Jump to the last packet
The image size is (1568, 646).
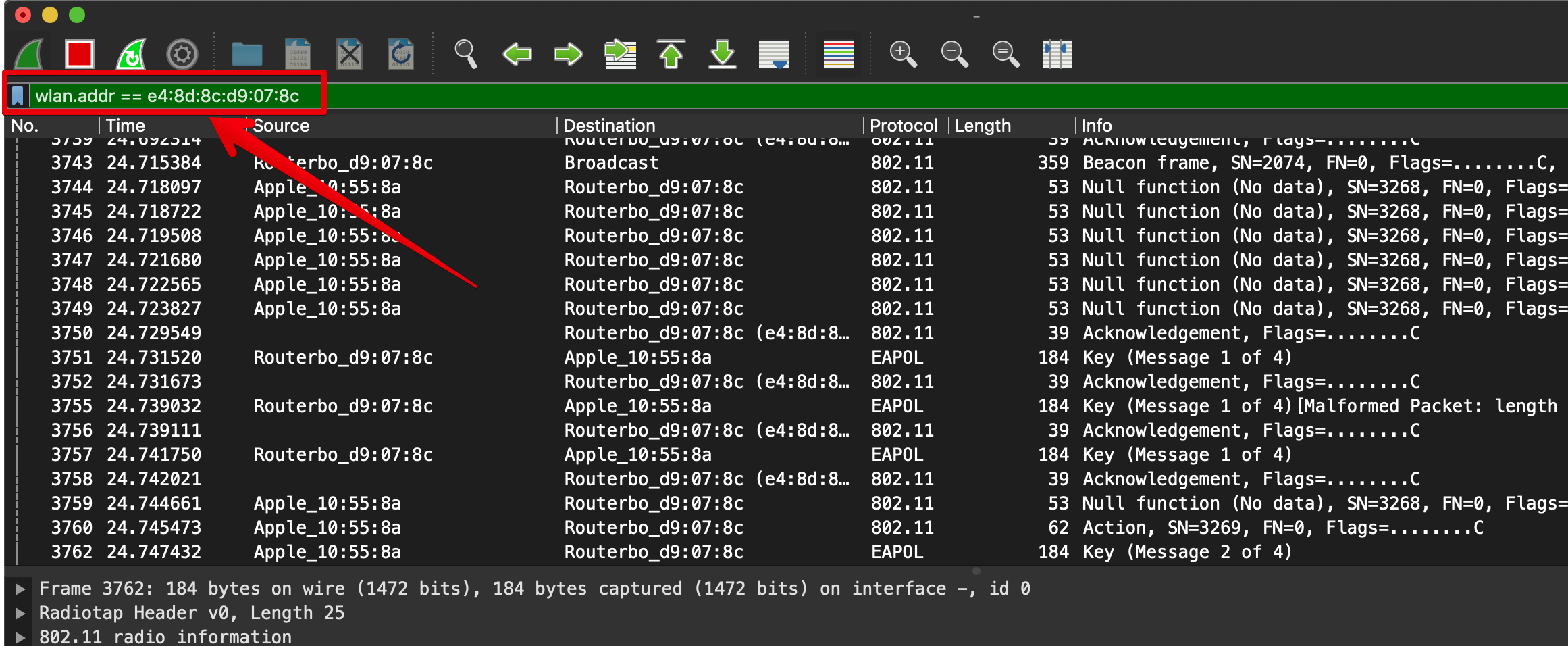723,54
